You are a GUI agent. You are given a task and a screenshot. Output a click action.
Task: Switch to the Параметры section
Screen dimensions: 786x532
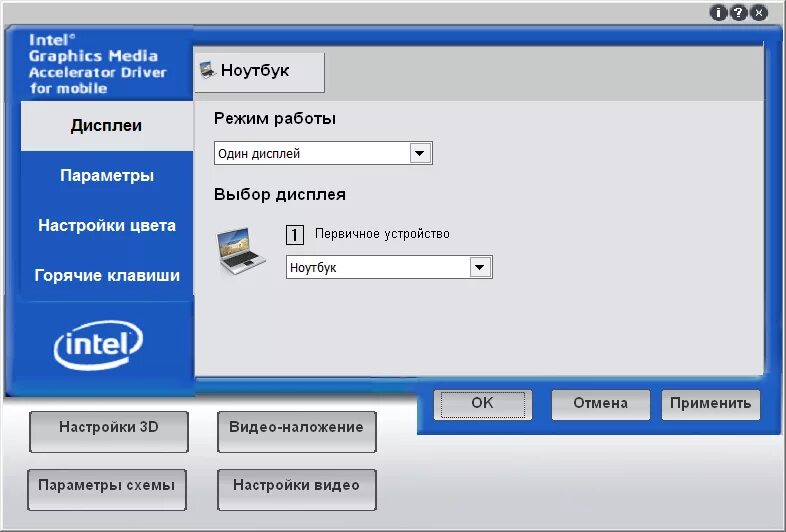pyautogui.click(x=107, y=175)
